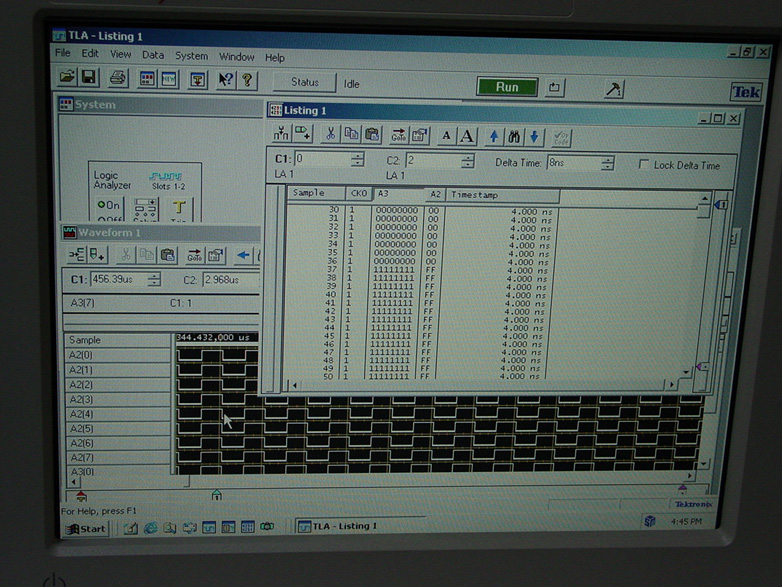Click the yellow question mark Help icon

247,80
